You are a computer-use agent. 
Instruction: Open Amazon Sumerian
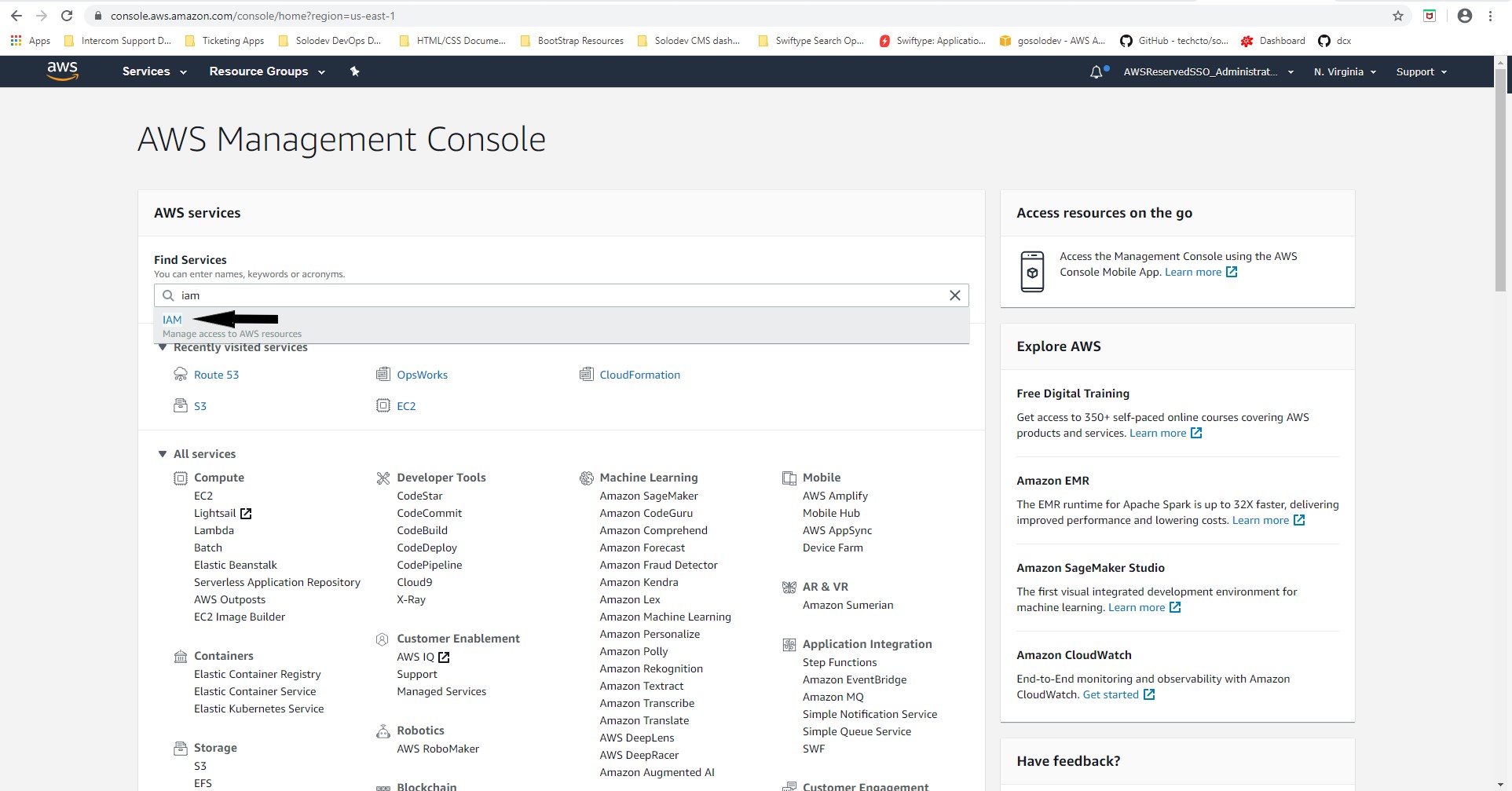(x=848, y=605)
